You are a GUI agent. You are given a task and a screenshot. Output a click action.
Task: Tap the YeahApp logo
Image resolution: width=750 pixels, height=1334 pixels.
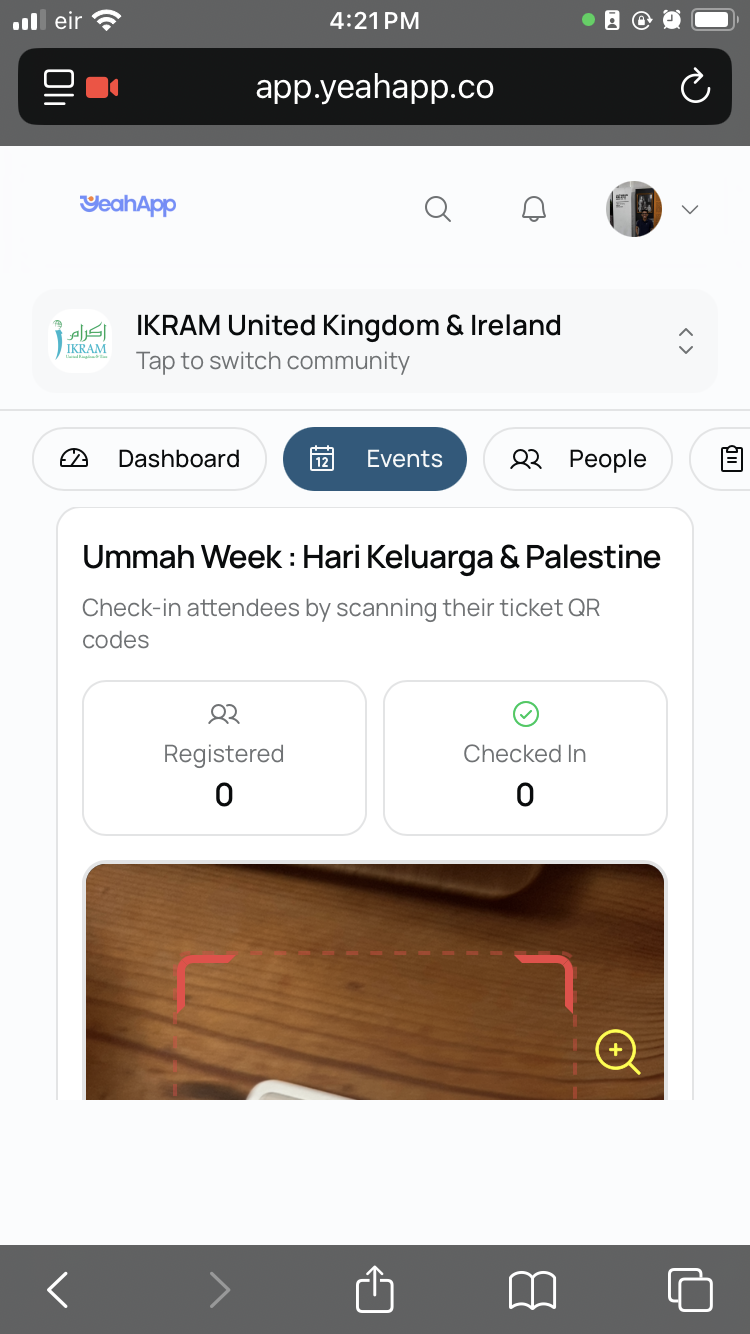click(x=127, y=205)
